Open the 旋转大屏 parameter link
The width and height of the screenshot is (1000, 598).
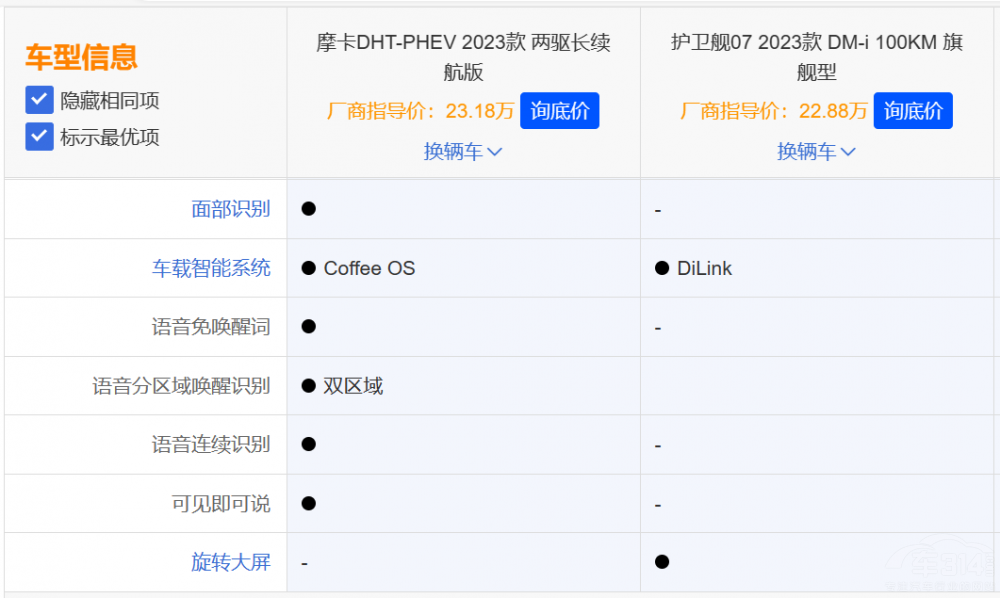230,562
